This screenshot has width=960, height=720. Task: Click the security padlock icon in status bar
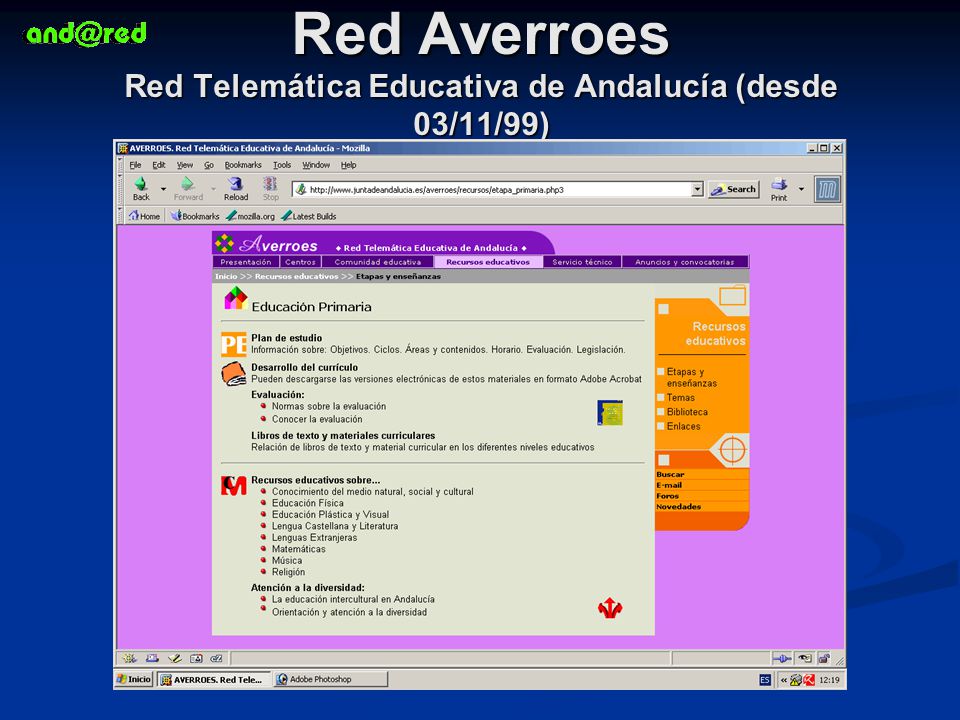pos(824,659)
